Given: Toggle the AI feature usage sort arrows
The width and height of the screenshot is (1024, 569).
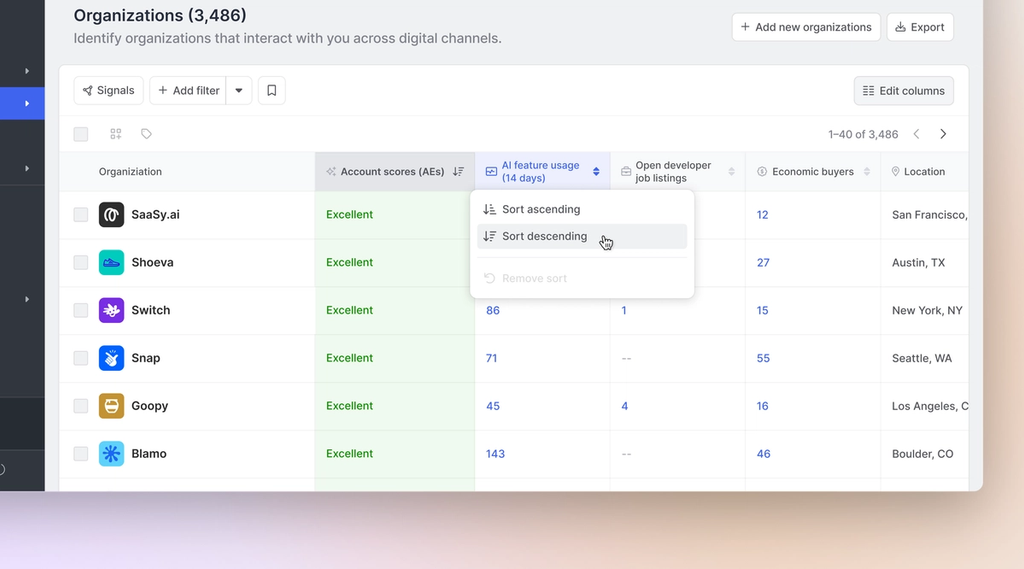Looking at the screenshot, I should coord(596,171).
